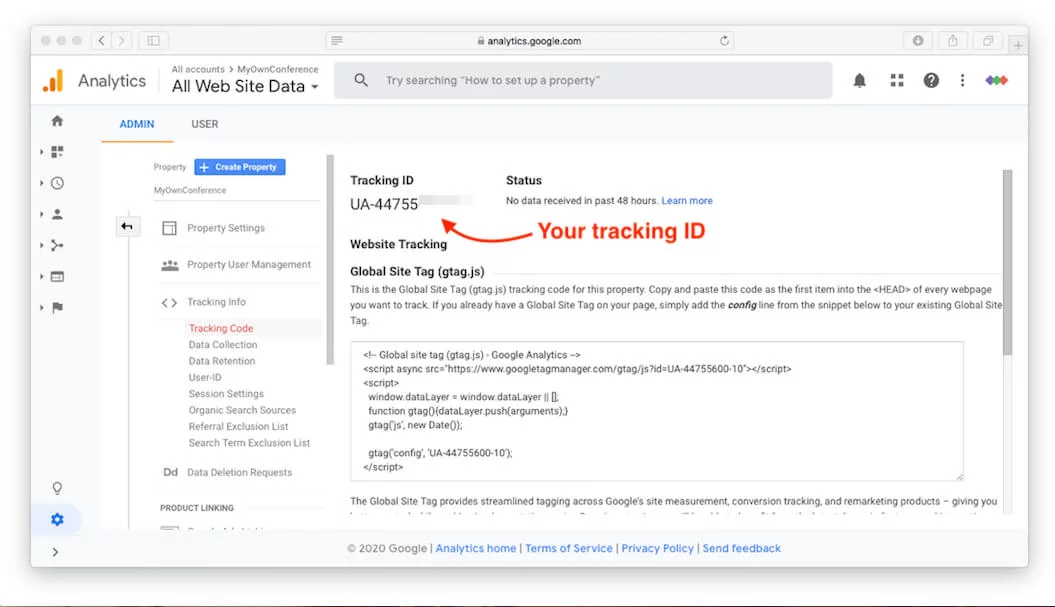This screenshot has width=1055, height=607.
Task: Open Analytics Intelligence insights lightbulb
Action: [x=57, y=487]
